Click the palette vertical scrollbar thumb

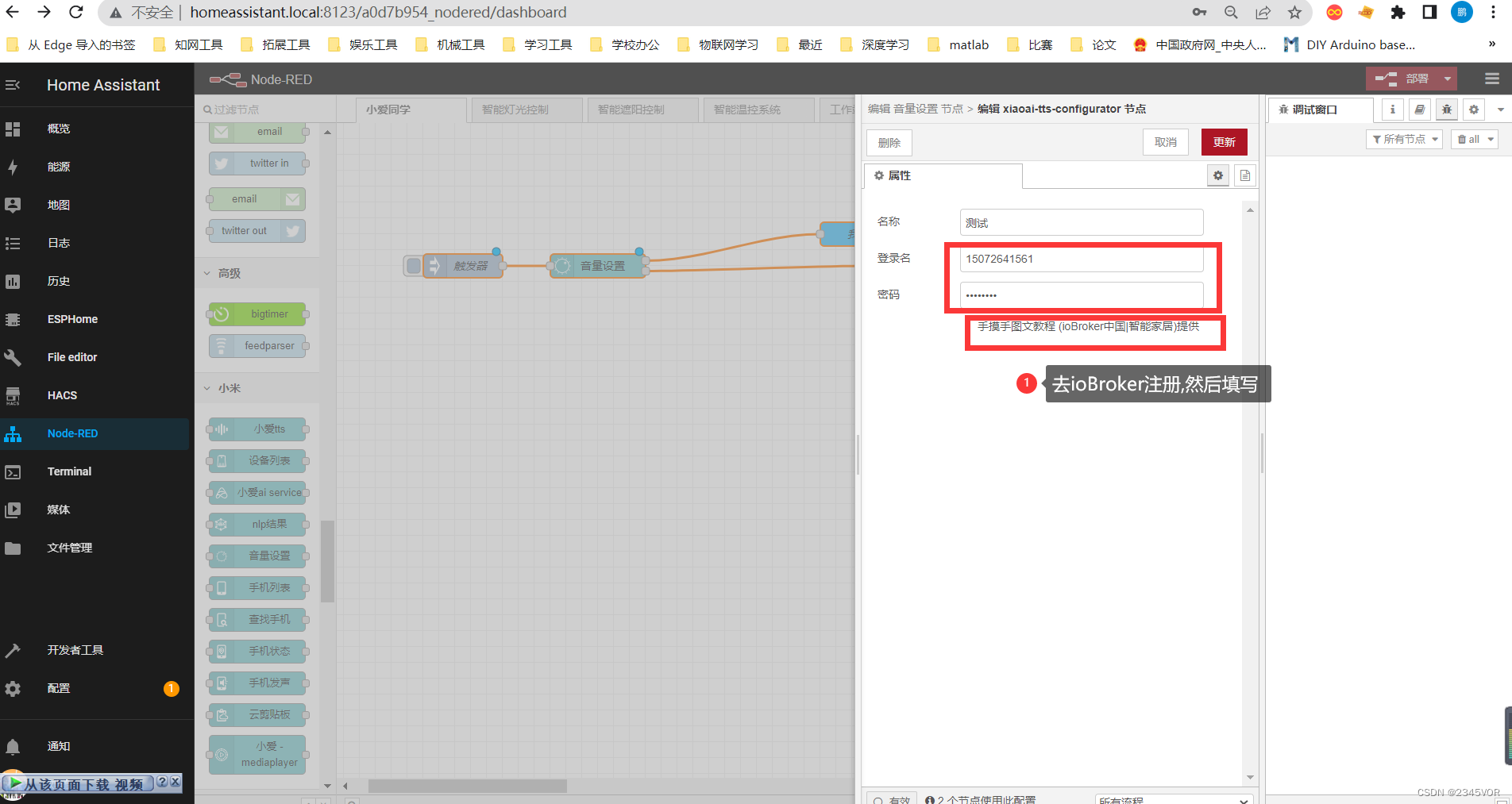[x=327, y=561]
